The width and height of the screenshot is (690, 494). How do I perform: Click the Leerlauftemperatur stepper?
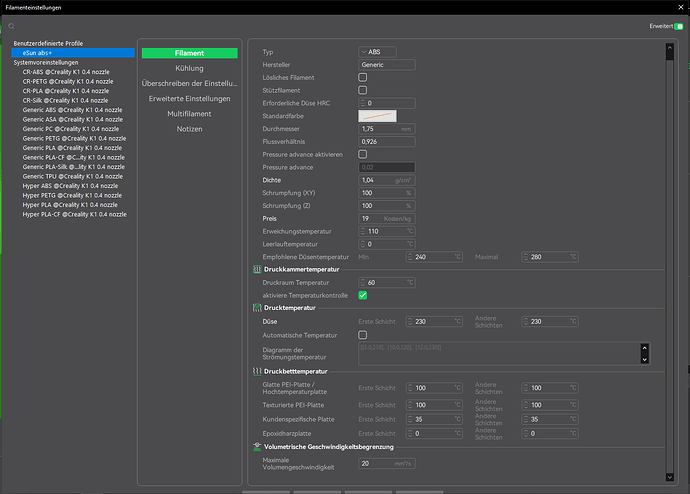click(387, 244)
